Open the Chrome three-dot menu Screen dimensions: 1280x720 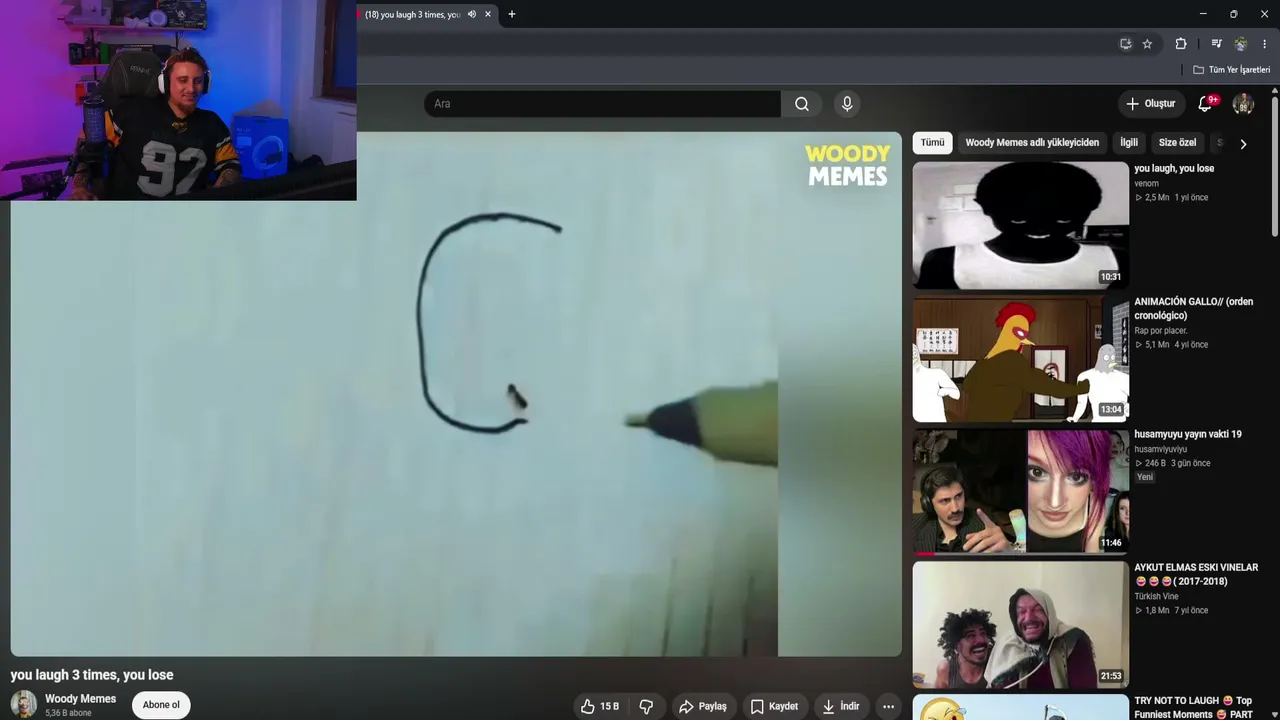1265,44
